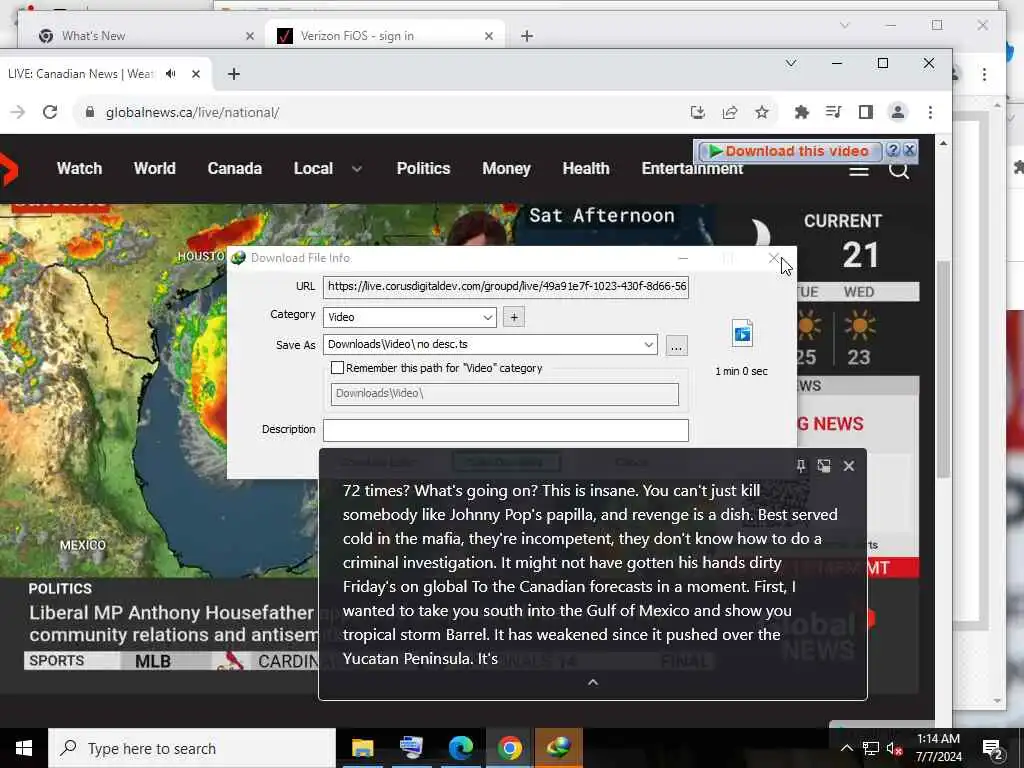
Task: Enable Remember this path for Video category
Action: point(338,368)
